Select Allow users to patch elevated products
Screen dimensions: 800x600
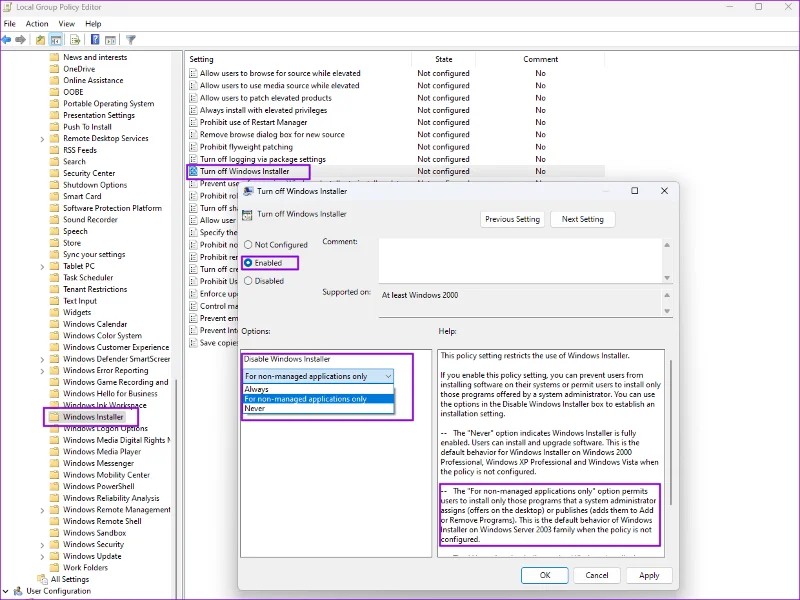click(x=265, y=98)
